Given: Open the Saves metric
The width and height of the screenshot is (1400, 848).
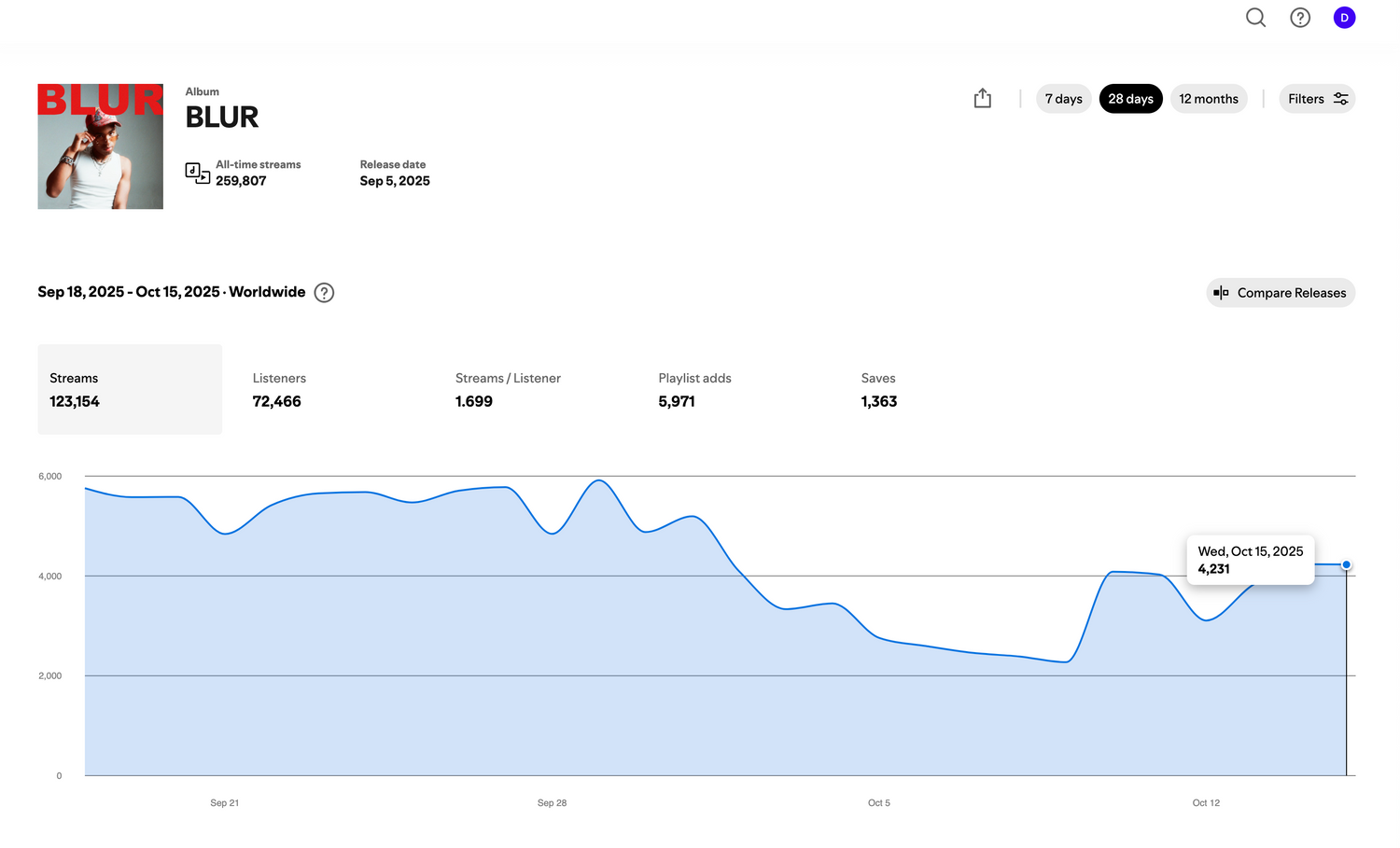Looking at the screenshot, I should [878, 390].
